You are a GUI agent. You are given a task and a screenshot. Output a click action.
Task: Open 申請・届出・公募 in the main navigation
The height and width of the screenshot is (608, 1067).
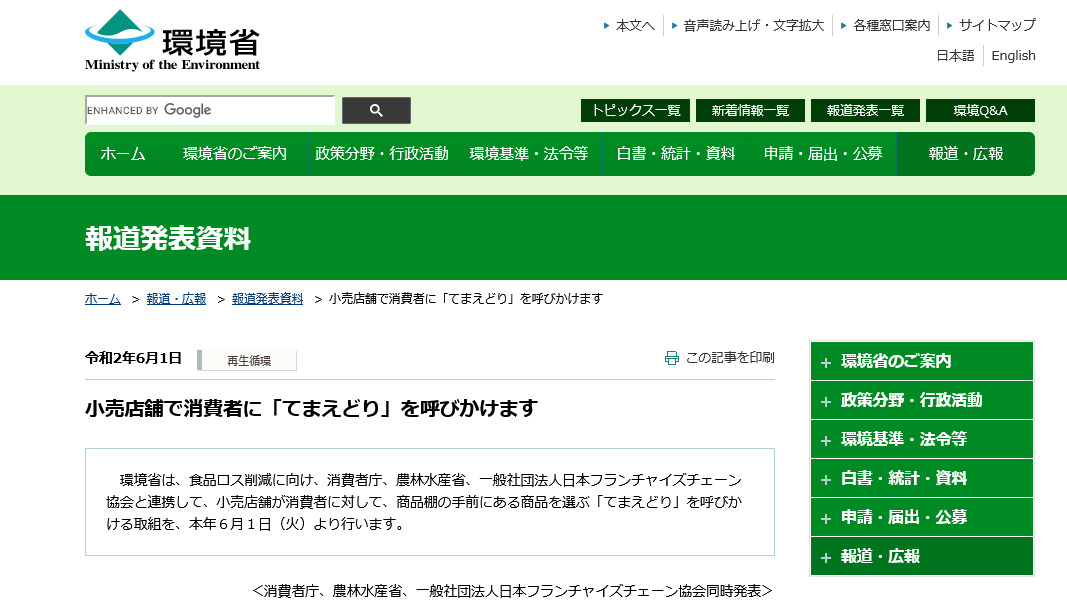(823, 154)
